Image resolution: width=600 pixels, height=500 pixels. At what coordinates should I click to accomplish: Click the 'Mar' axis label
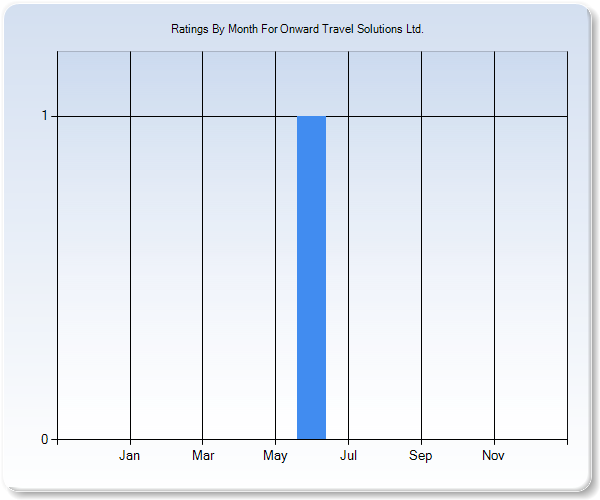pos(203,455)
